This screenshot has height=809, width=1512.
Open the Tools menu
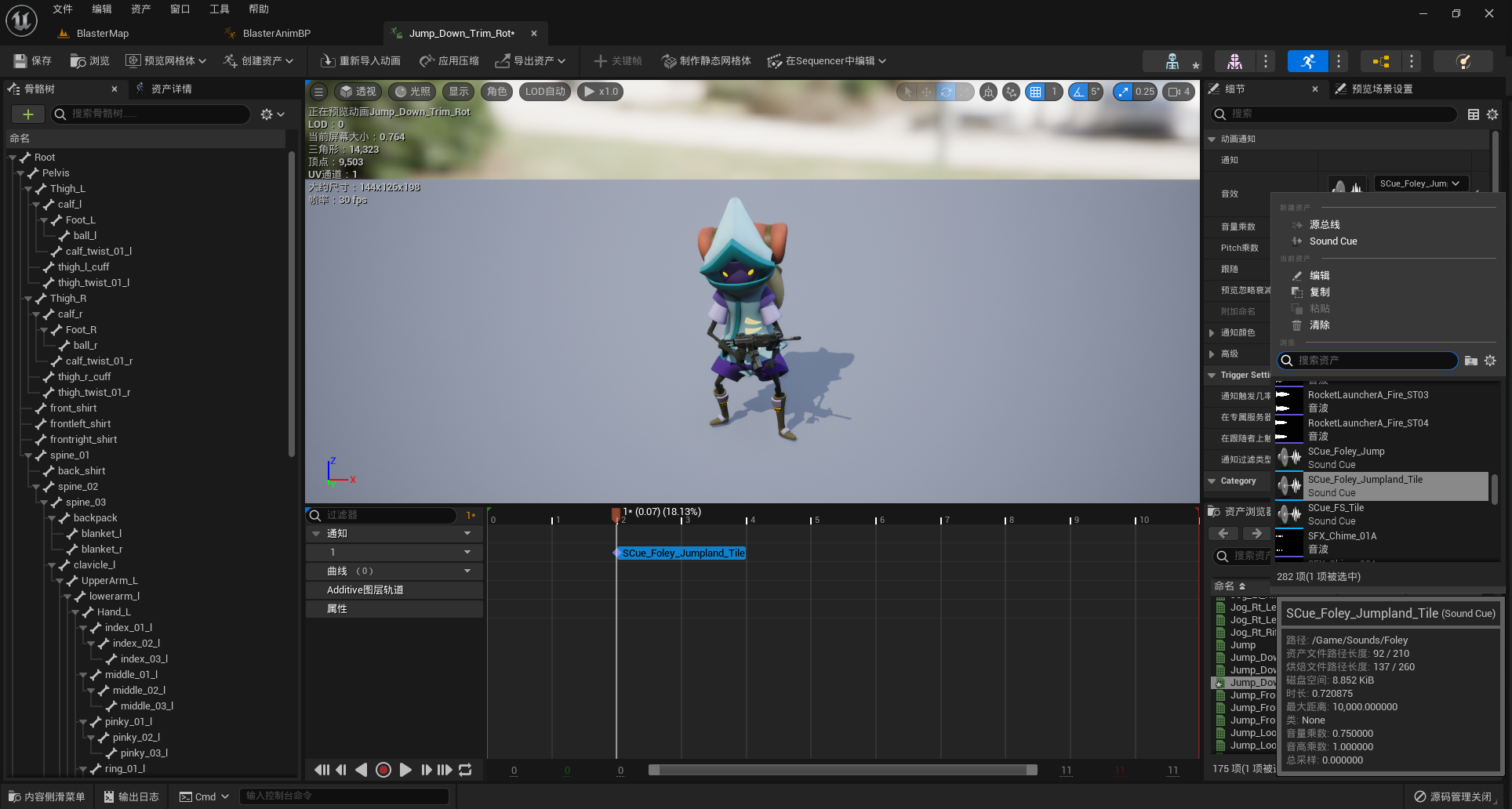click(x=220, y=9)
